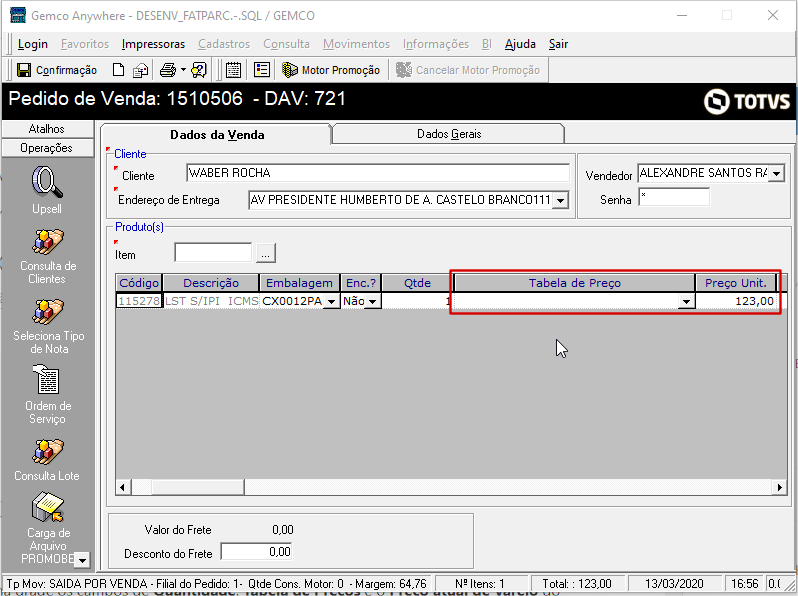Click the printer icon in toolbar
The image size is (798, 596).
(x=167, y=70)
